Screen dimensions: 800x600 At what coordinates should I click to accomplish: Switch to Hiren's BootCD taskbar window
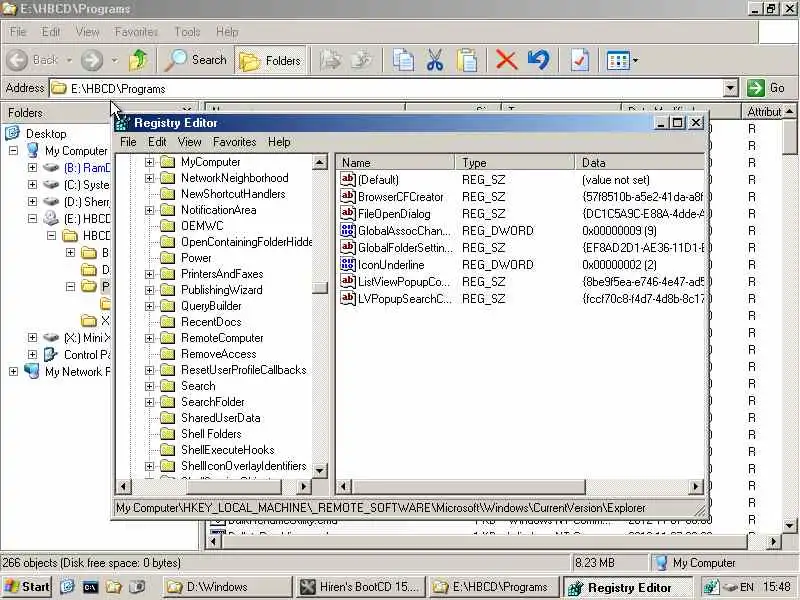(x=360, y=587)
